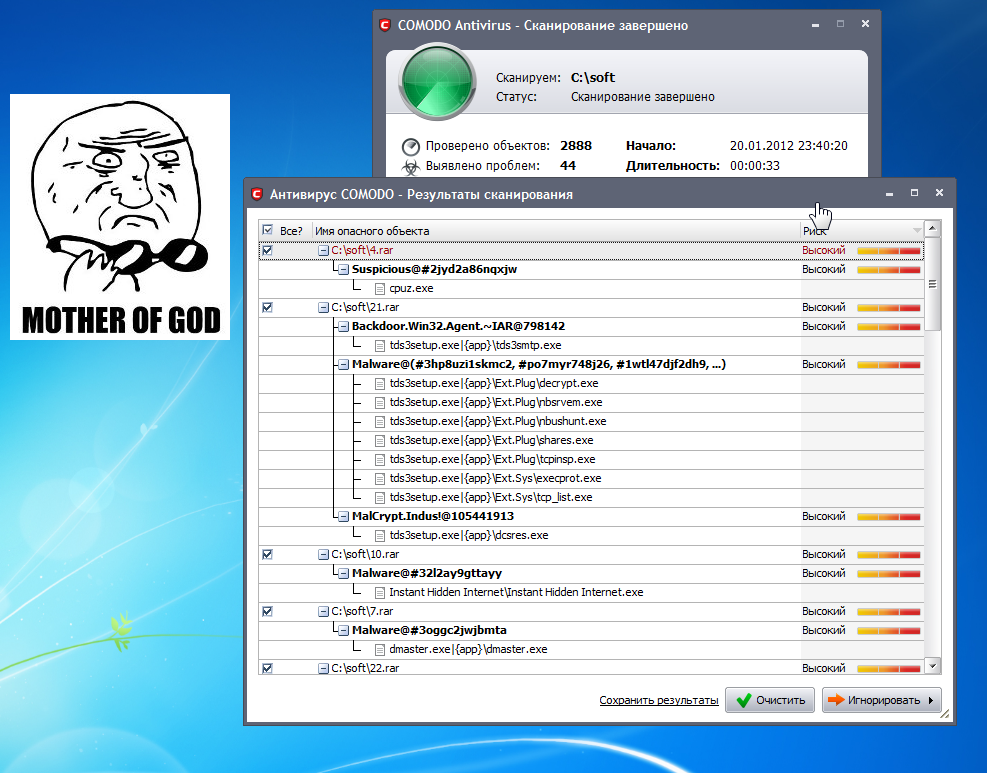Click the dcsres.exe file icon

coord(380,536)
